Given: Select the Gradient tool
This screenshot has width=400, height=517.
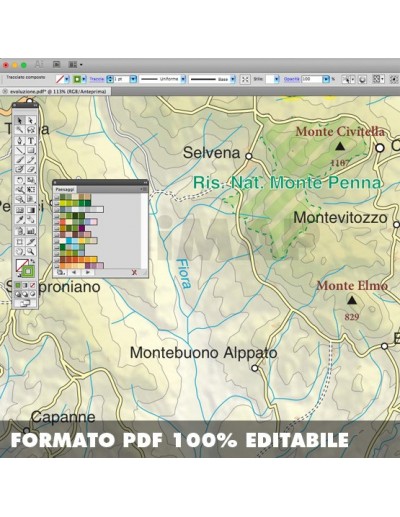Looking at the screenshot, I should point(30,210).
